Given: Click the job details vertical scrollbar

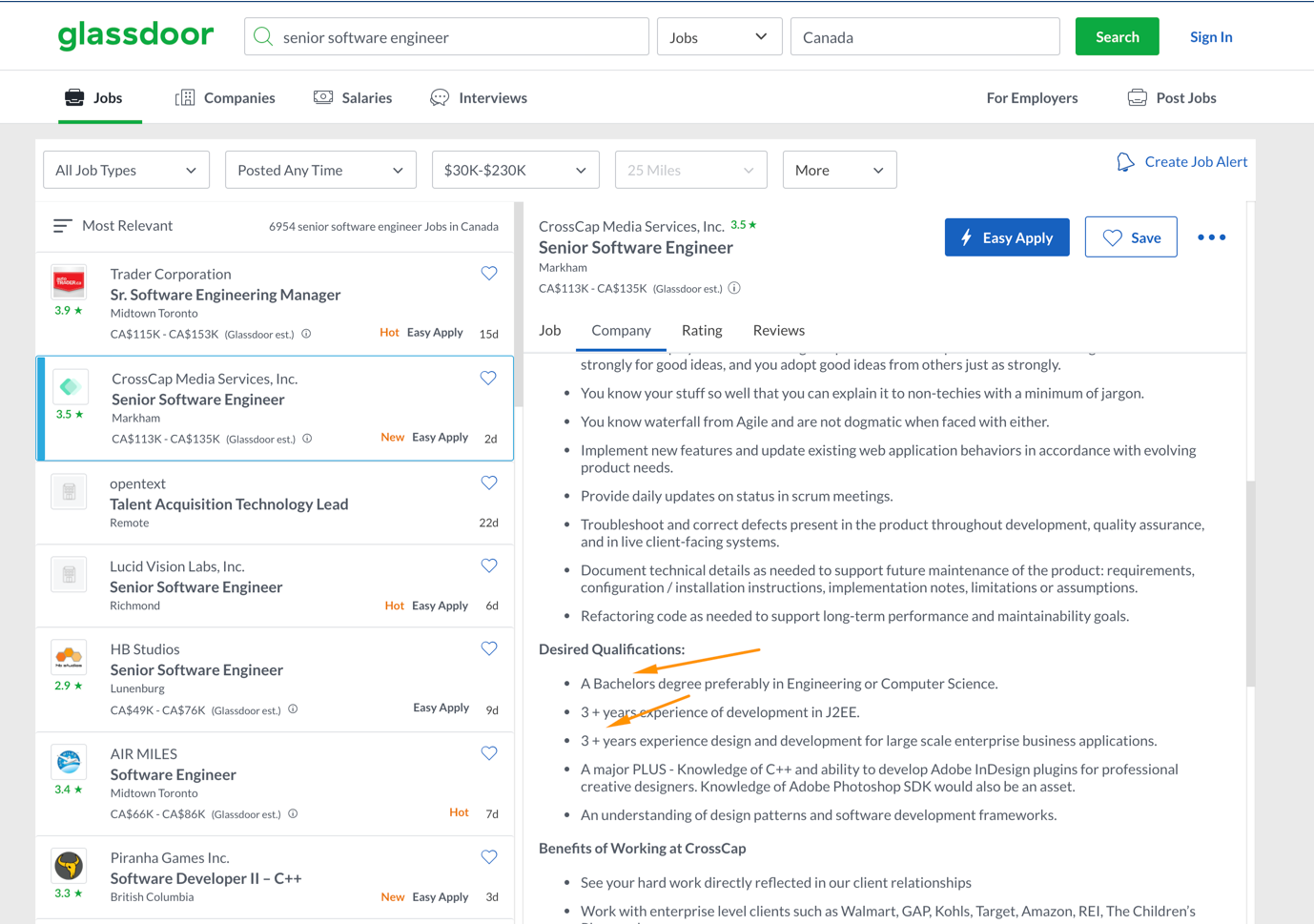Looking at the screenshot, I should 1250,584.
